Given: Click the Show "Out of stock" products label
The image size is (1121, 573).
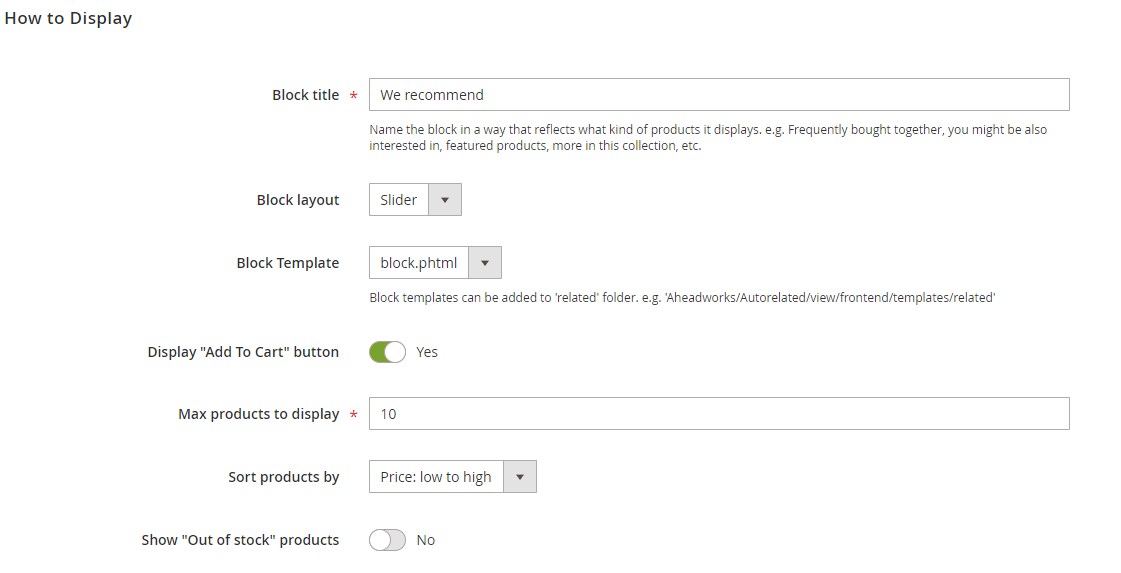Looking at the screenshot, I should 240,540.
